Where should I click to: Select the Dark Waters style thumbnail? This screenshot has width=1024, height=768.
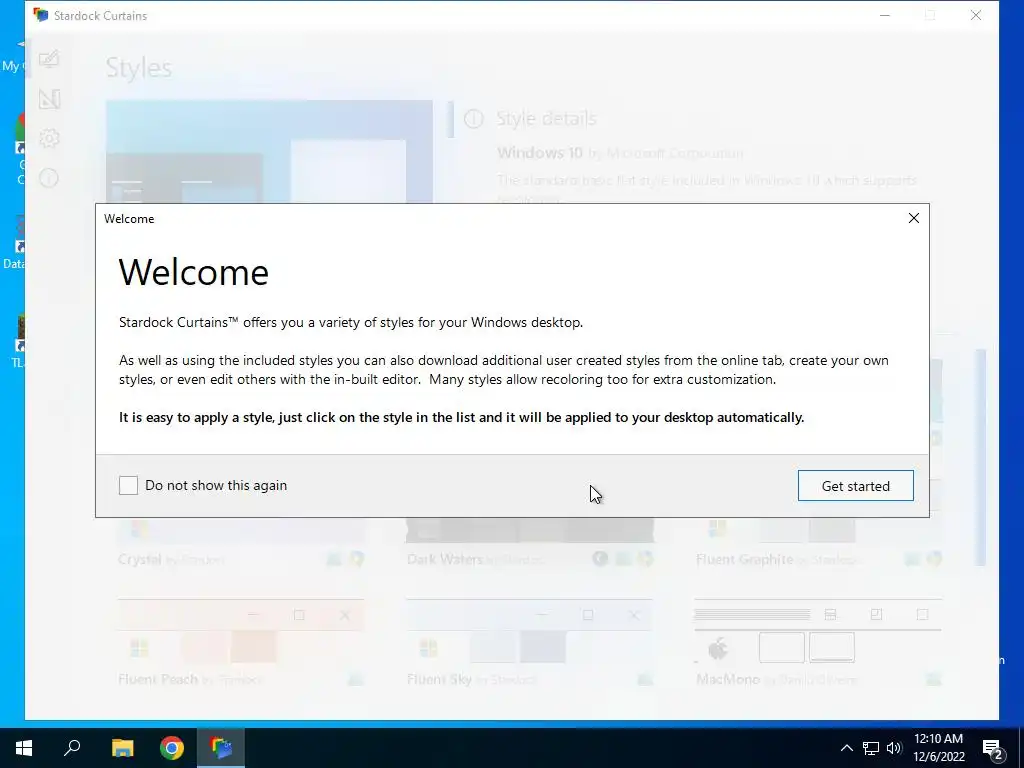pyautogui.click(x=530, y=542)
